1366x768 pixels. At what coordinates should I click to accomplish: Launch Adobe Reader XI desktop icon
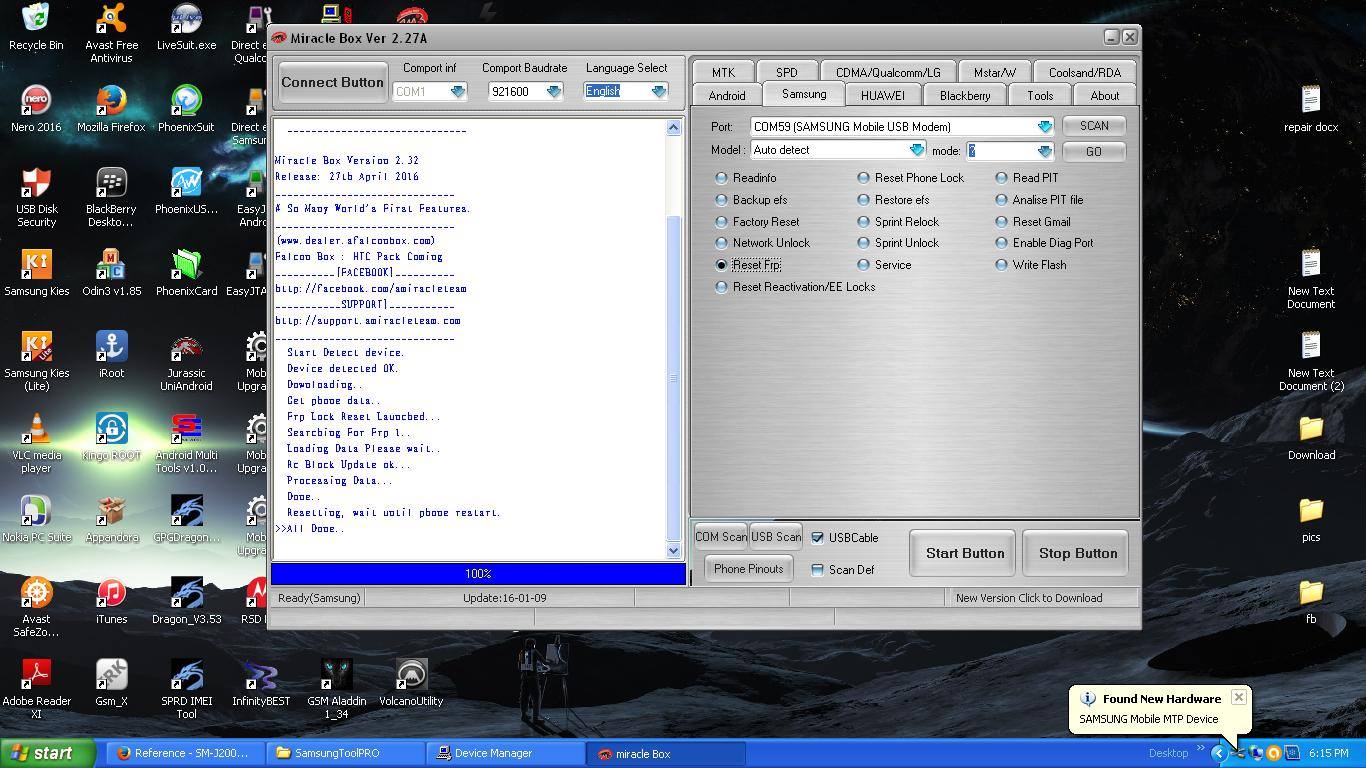point(36,689)
